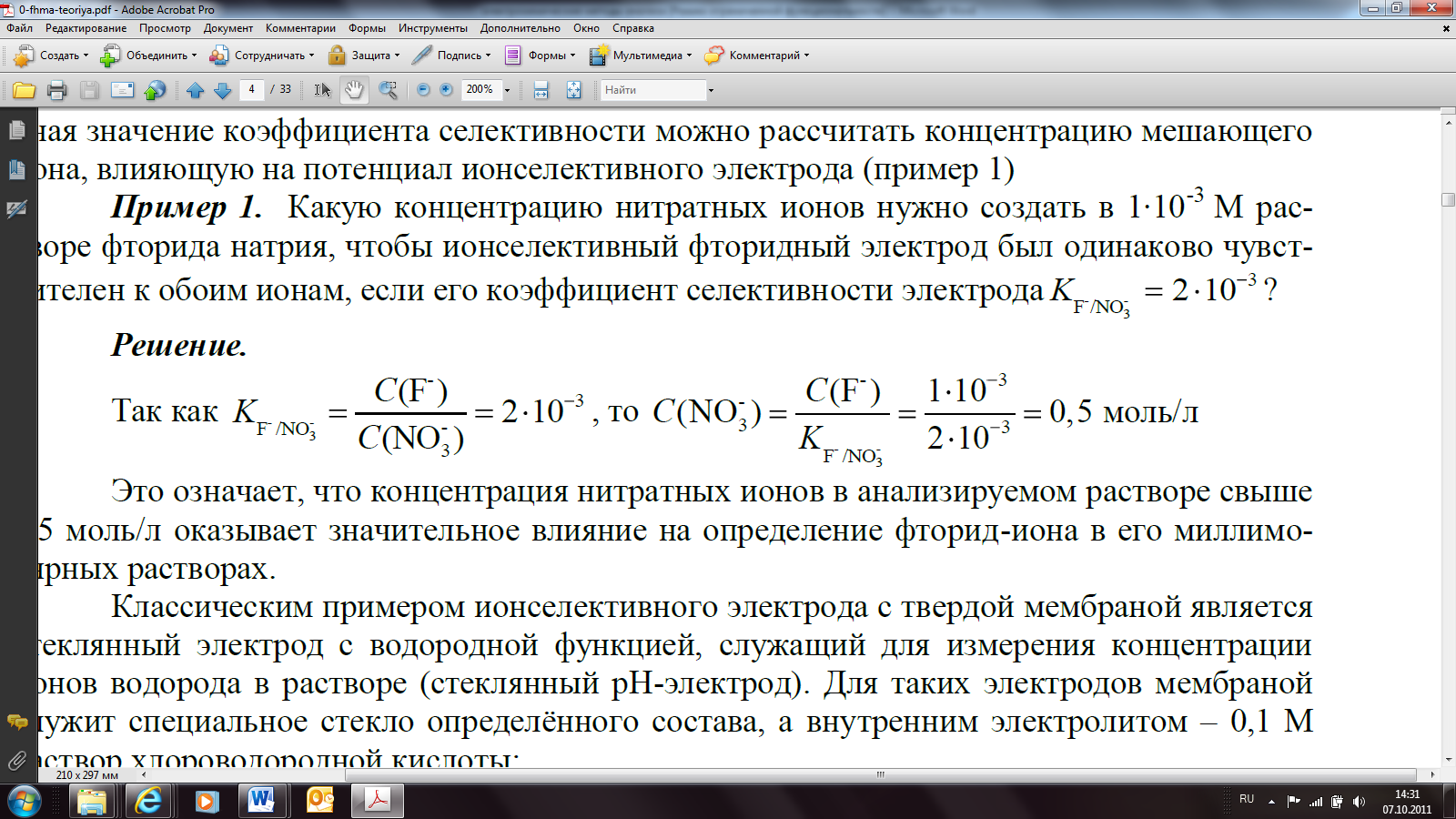Enable scrolling fit-width page mode icon
Image resolution: width=1456 pixels, height=819 pixels.
click(541, 90)
